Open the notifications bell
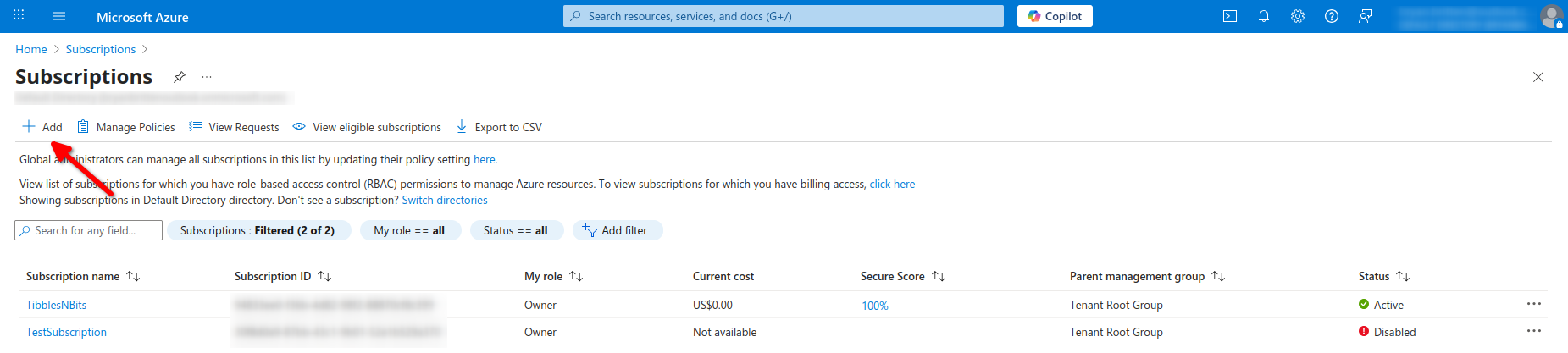 [x=1264, y=16]
